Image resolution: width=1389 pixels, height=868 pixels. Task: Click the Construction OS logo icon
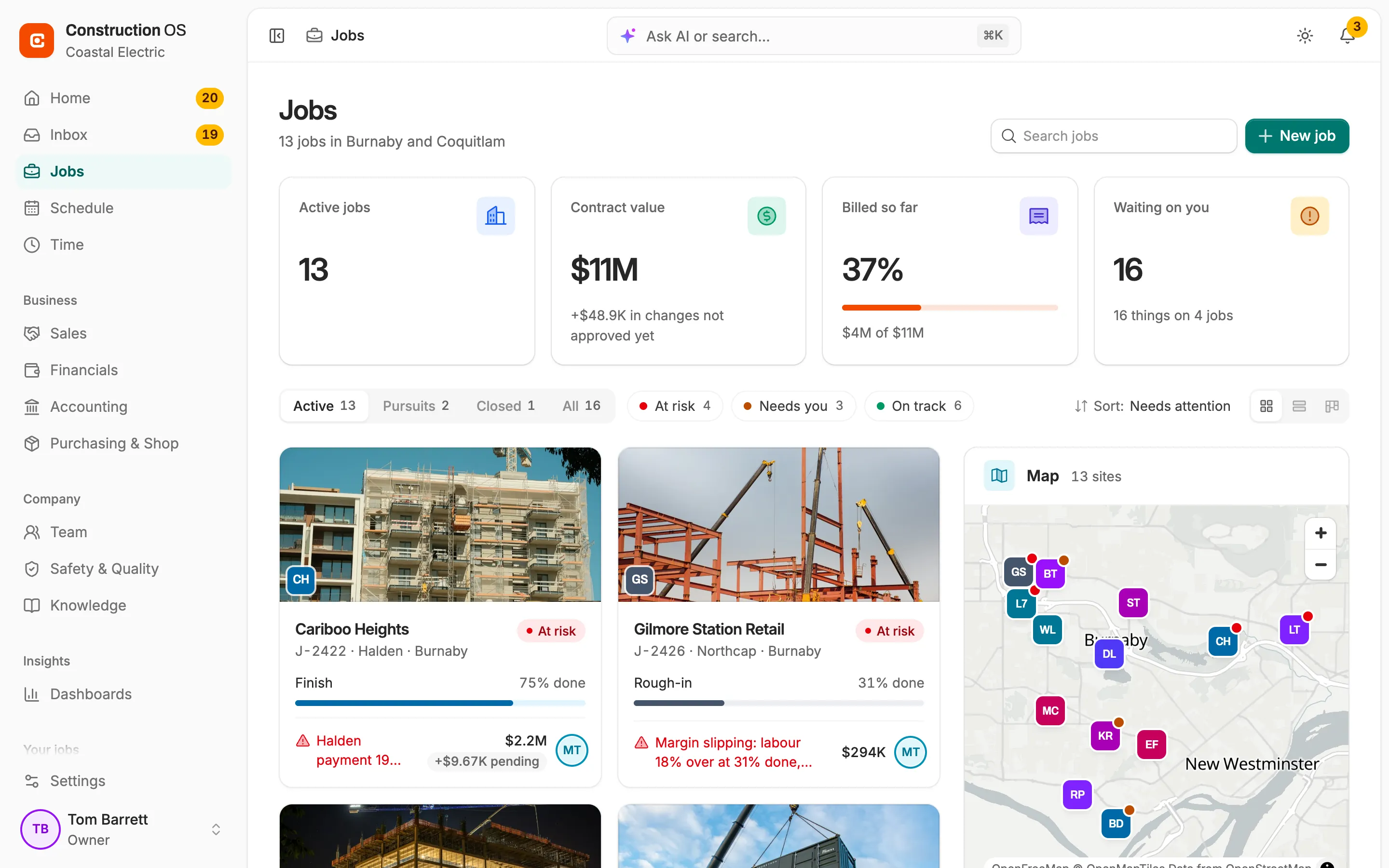click(37, 40)
